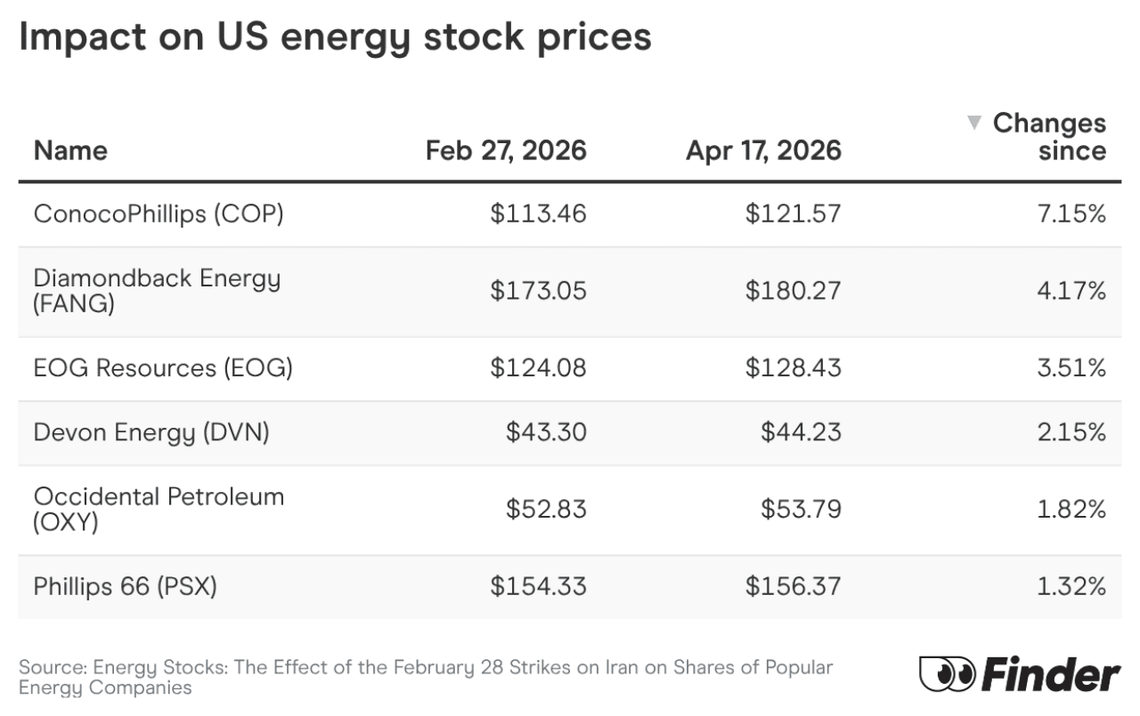Image resolution: width=1140 pixels, height=716 pixels.
Task: Click the $124.08 EOG price
Action: [x=538, y=368]
